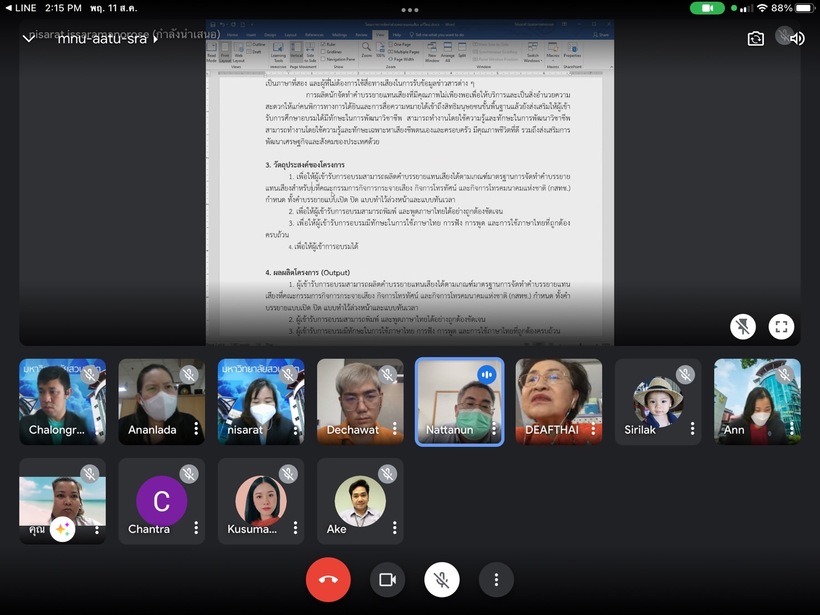820x615 pixels.
Task: Collapse the call using top-left chevron
Action: 28,38
